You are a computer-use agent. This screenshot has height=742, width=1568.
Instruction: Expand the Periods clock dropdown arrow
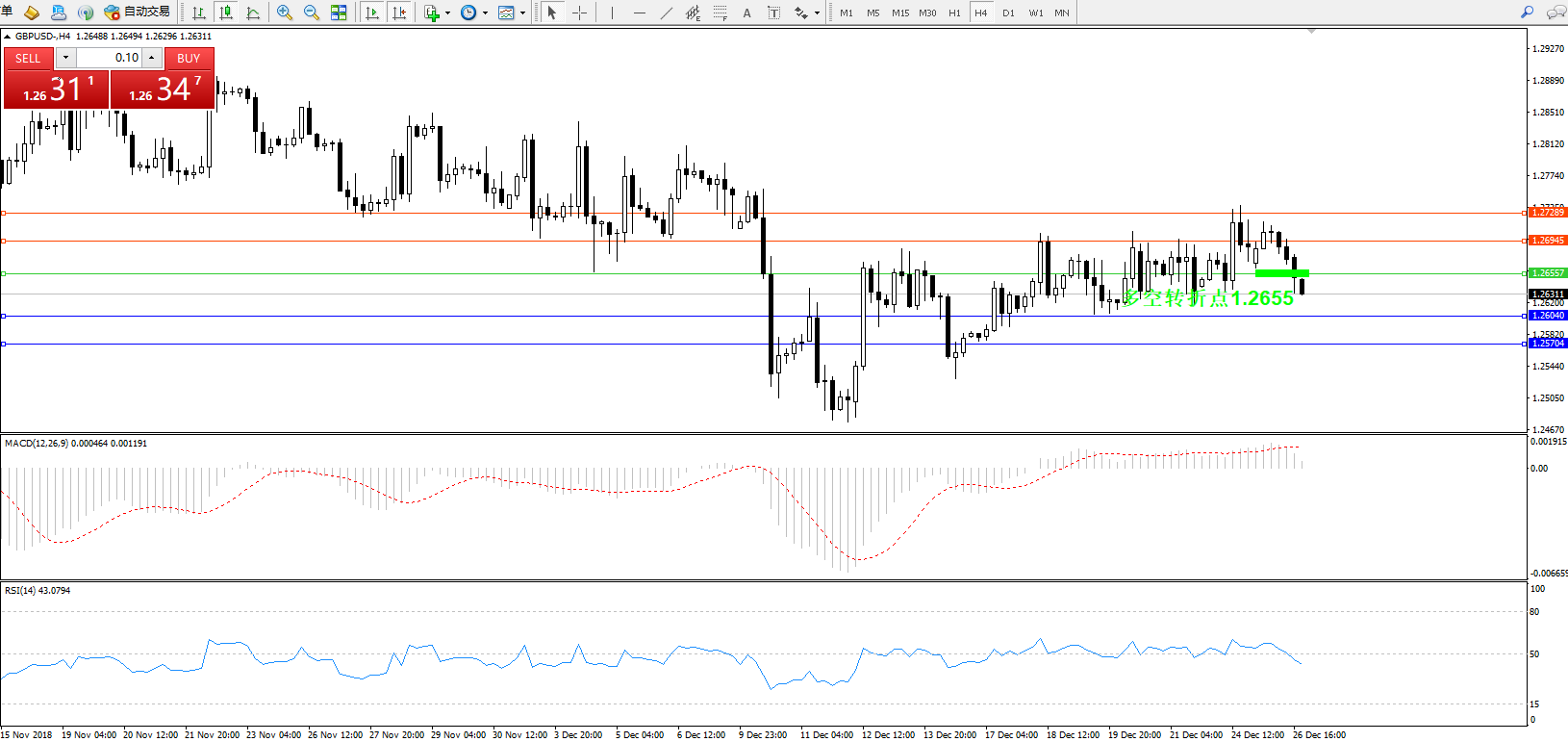[x=485, y=13]
